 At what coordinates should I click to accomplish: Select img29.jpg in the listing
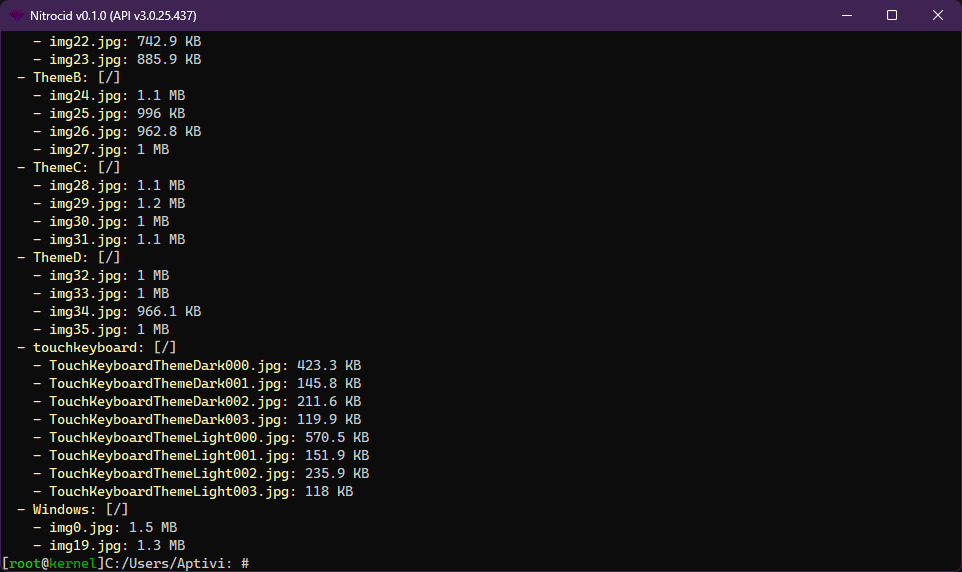tap(88, 204)
